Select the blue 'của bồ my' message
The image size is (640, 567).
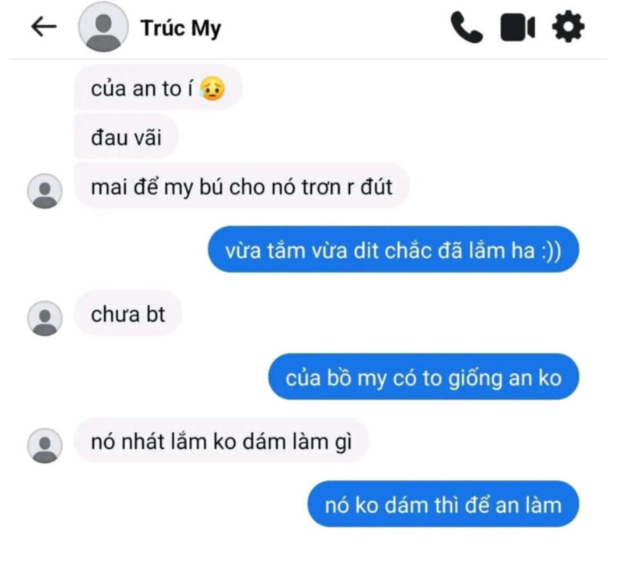point(424,377)
